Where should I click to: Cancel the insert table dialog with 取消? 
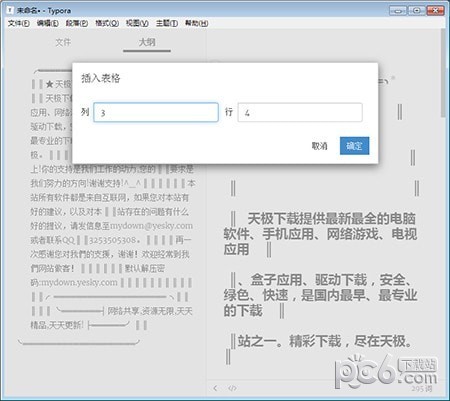319,146
